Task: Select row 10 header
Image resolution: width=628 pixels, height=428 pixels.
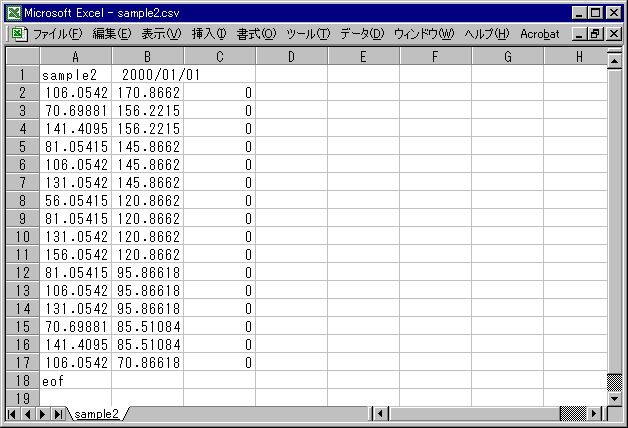Action: coord(23,237)
